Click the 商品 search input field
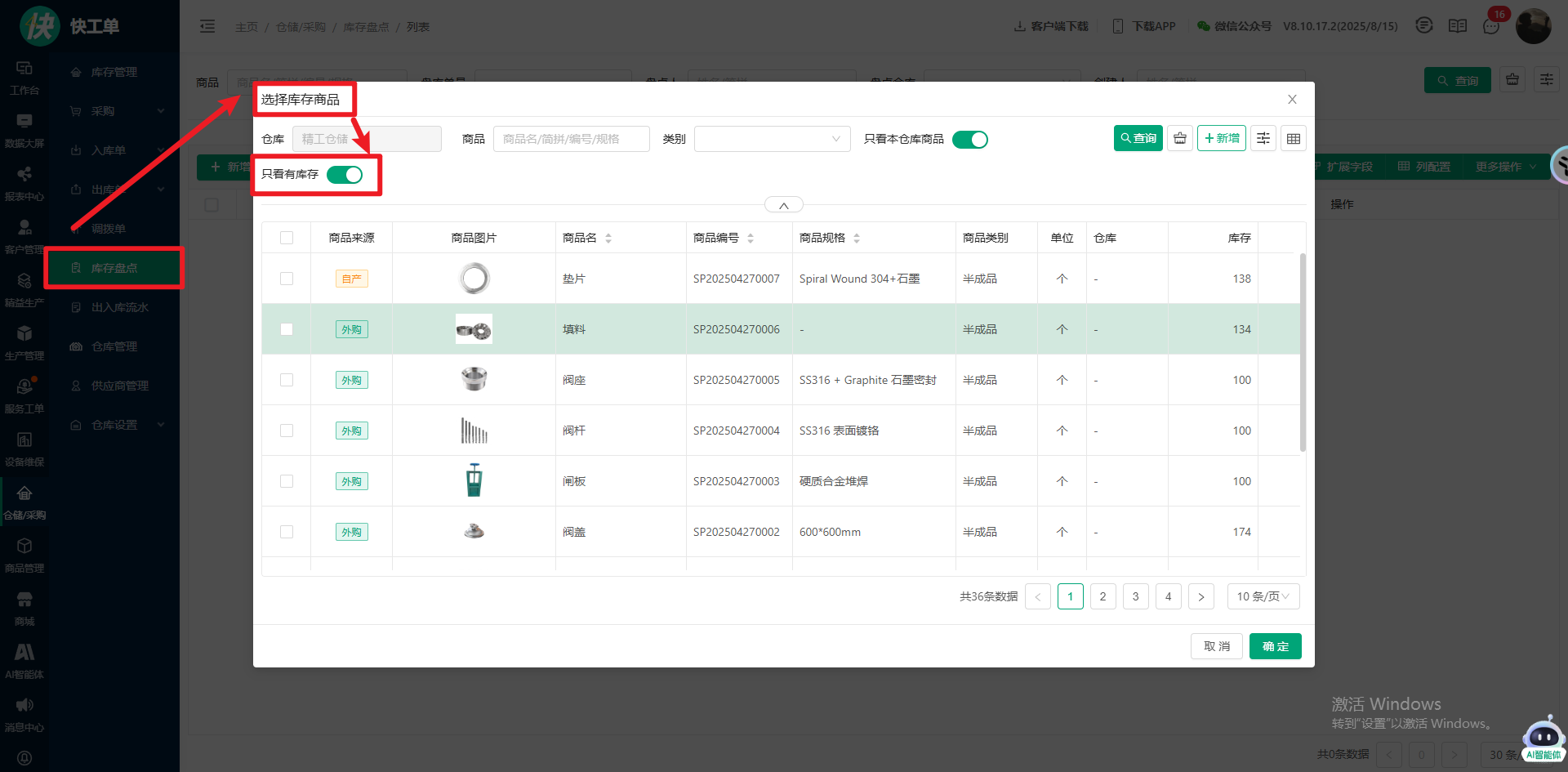 [x=571, y=139]
